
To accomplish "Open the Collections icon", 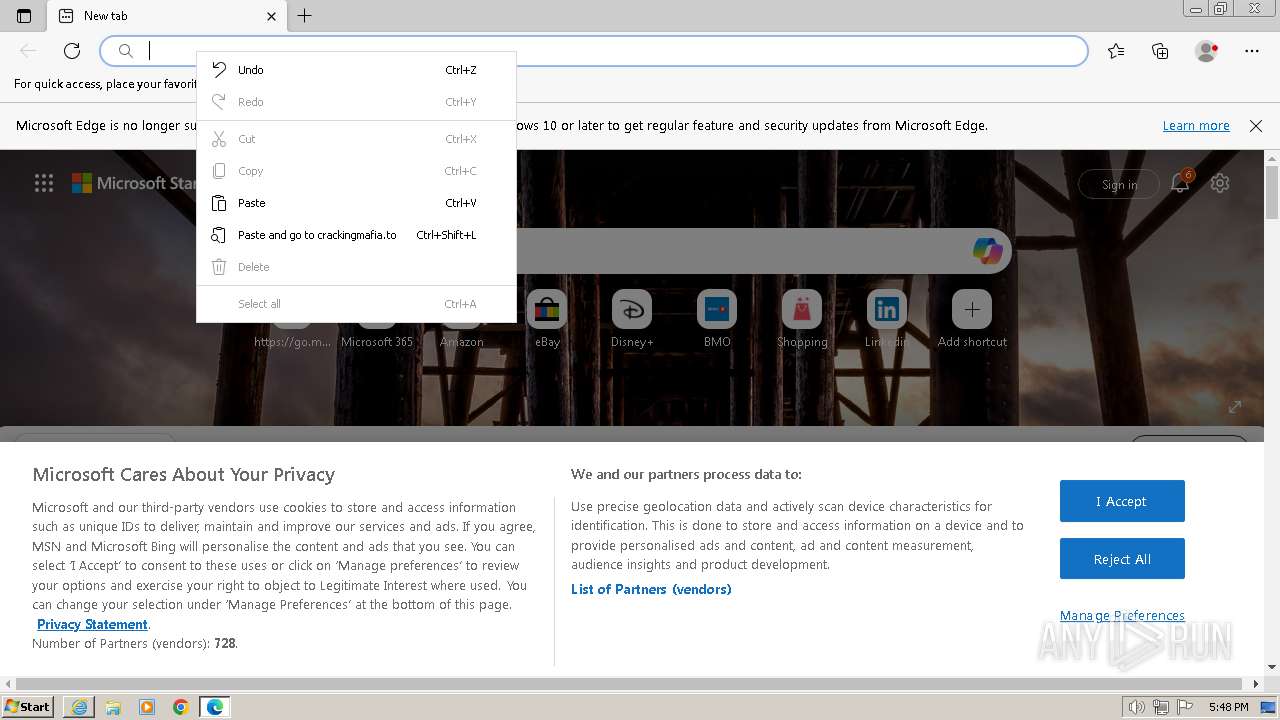I will pyautogui.click(x=1160, y=51).
